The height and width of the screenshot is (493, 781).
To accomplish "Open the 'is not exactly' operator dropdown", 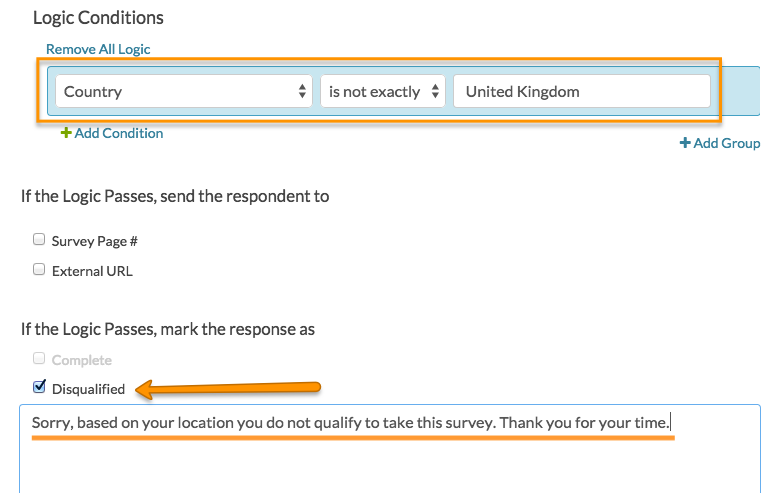I will click(380, 92).
